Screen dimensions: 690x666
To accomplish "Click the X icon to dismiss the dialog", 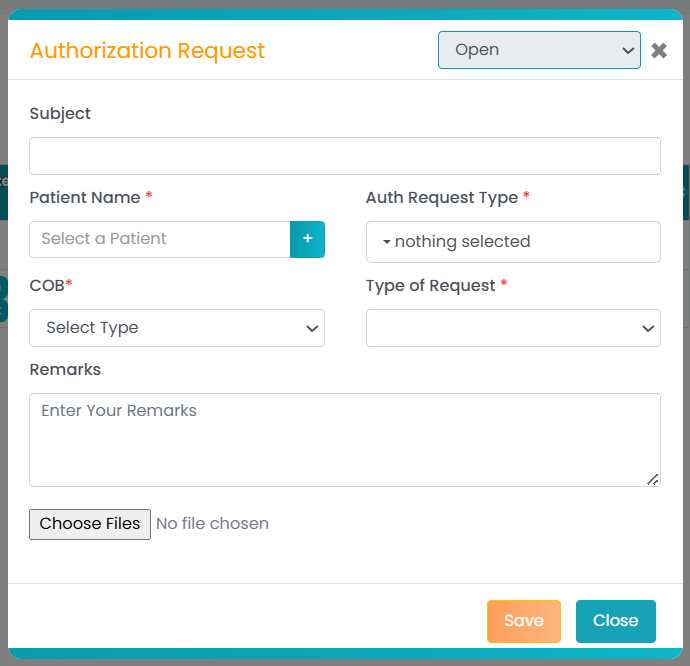I will click(x=659, y=51).
